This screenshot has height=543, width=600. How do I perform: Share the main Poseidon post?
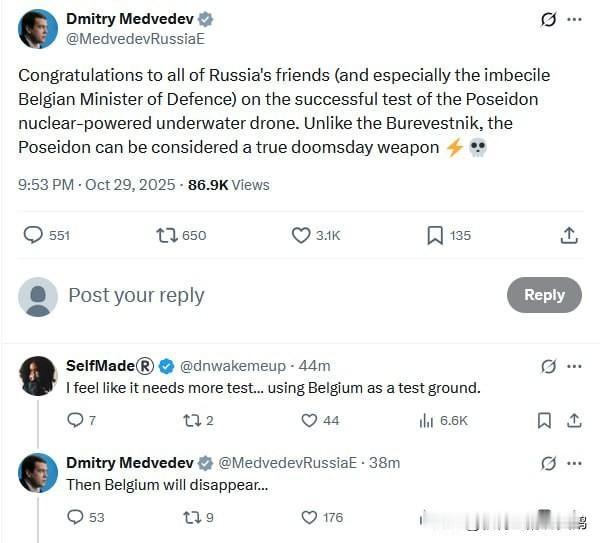(569, 235)
